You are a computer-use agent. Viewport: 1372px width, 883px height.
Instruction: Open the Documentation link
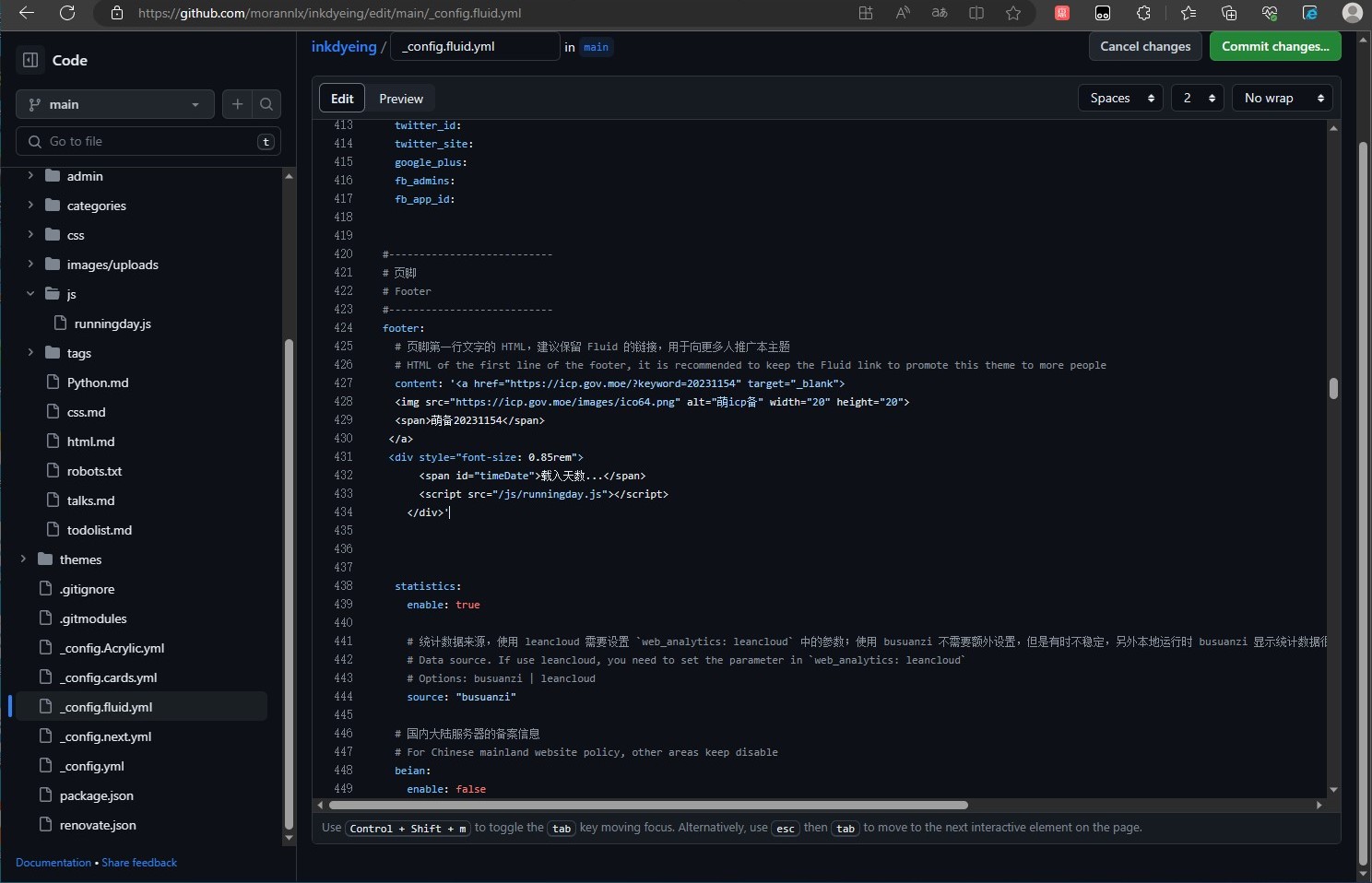(53, 863)
